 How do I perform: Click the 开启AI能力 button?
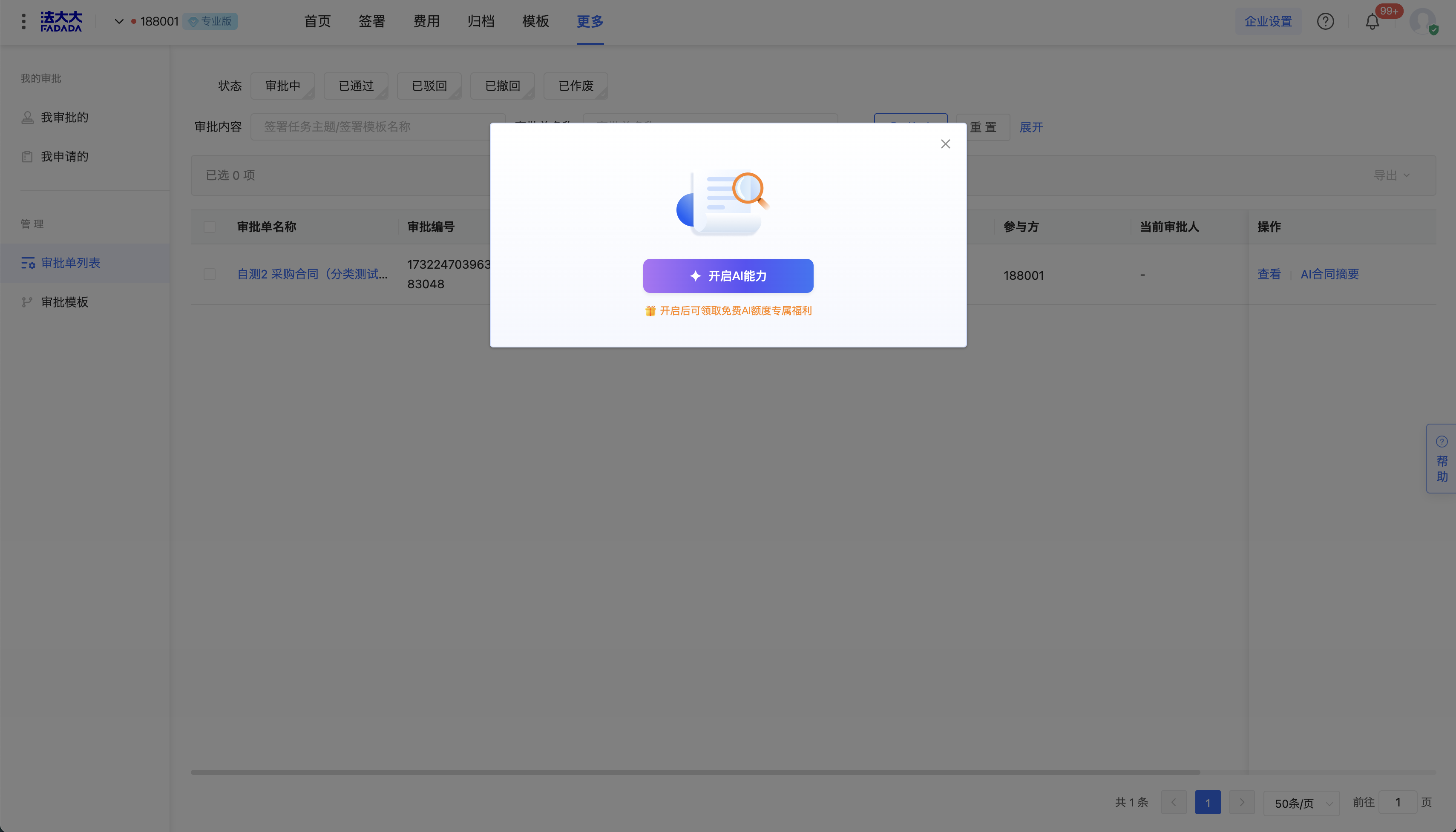pyautogui.click(x=728, y=276)
